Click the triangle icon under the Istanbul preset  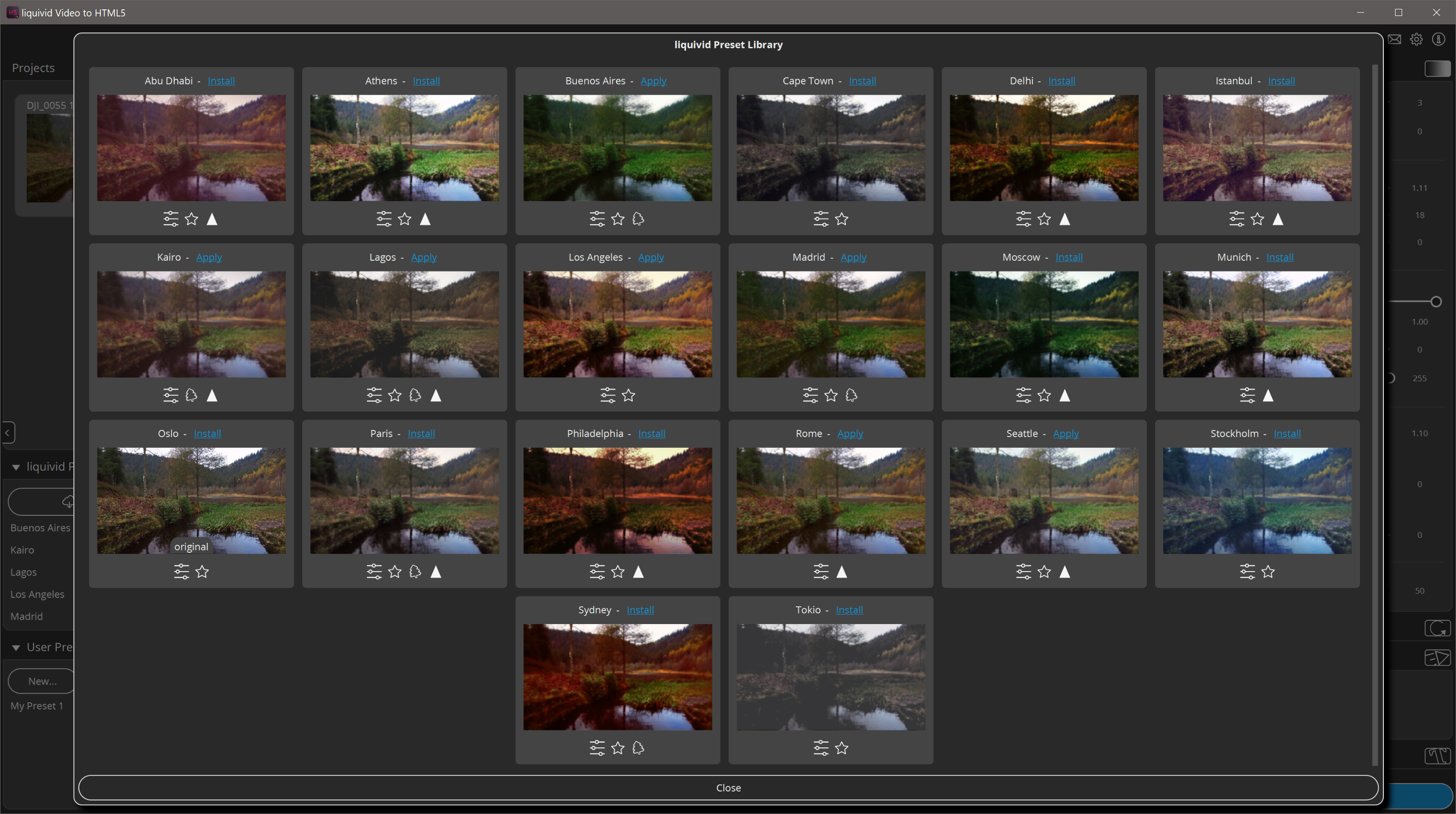point(1279,219)
